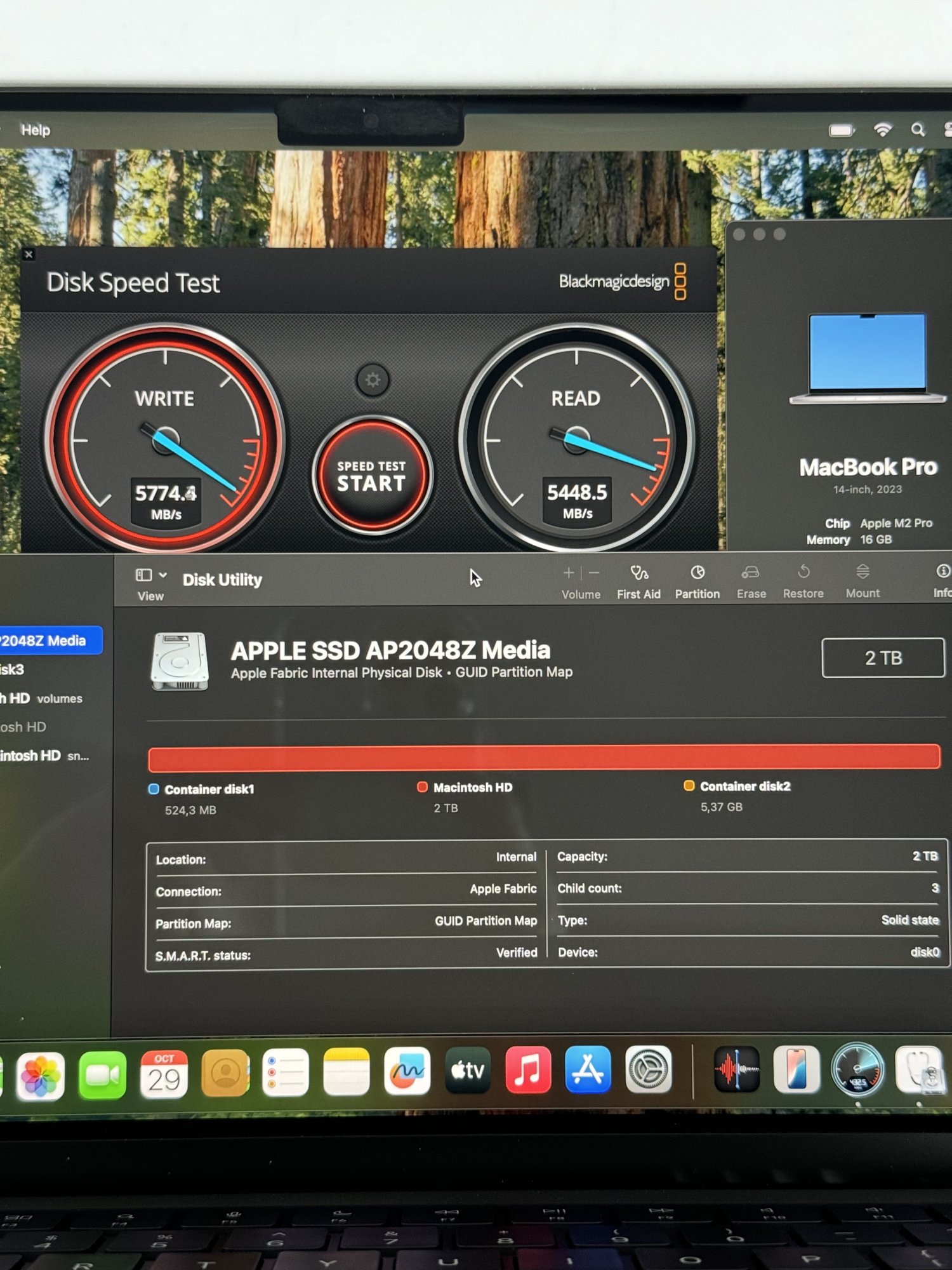The width and height of the screenshot is (952, 1270).
Task: Open App Store from the Dock
Action: click(x=588, y=1069)
